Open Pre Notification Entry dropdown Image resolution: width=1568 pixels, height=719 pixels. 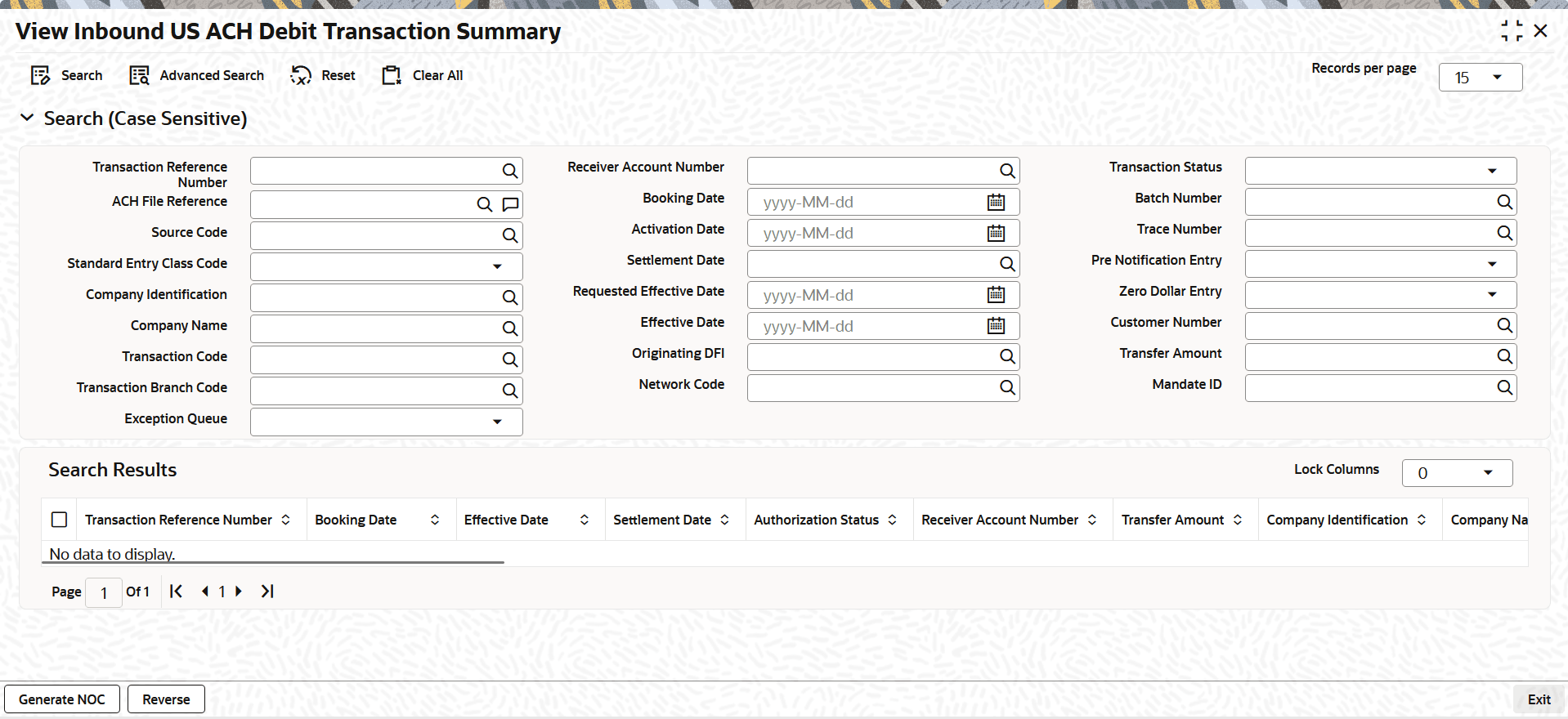coord(1380,264)
